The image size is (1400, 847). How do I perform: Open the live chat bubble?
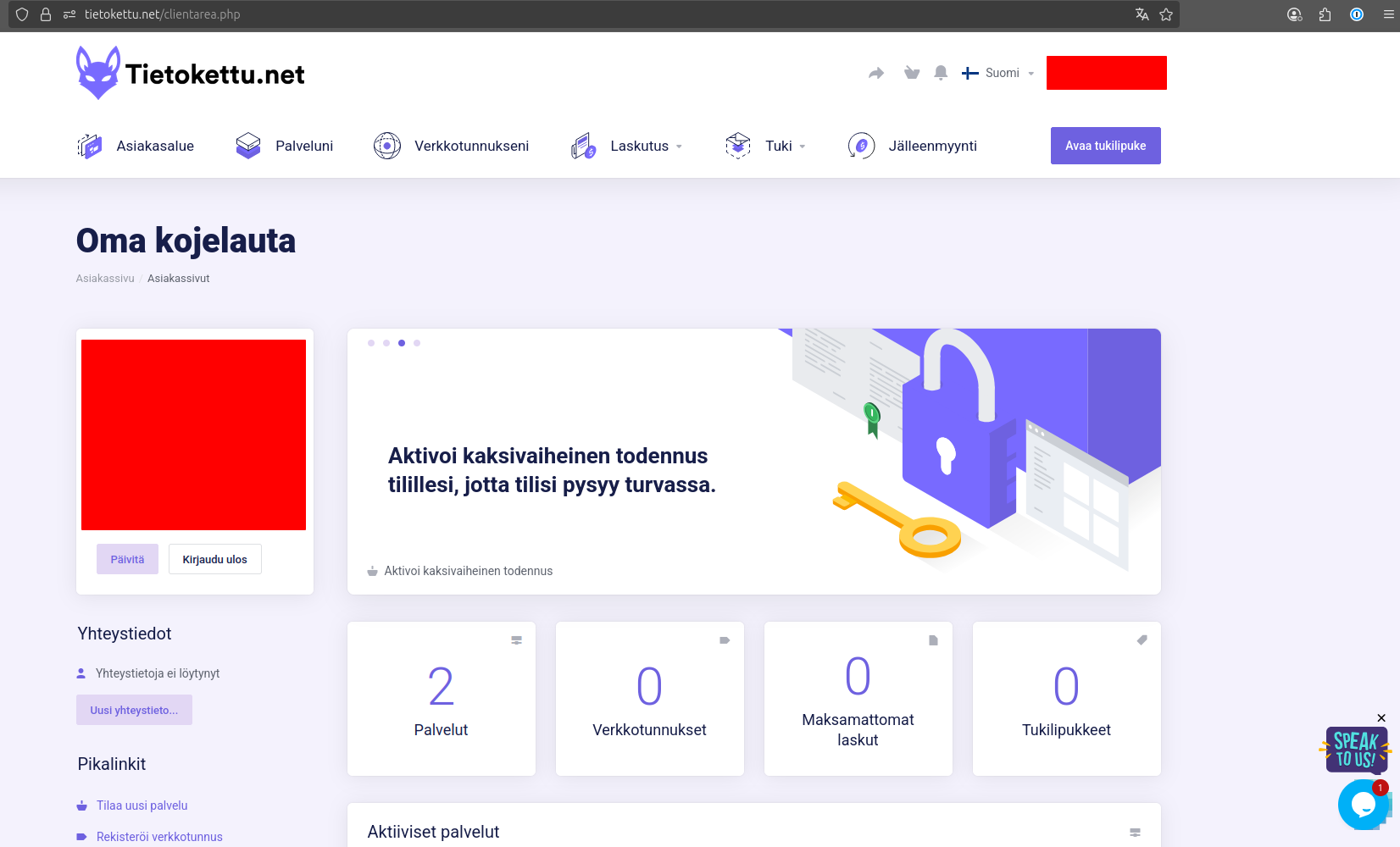pyautogui.click(x=1362, y=805)
